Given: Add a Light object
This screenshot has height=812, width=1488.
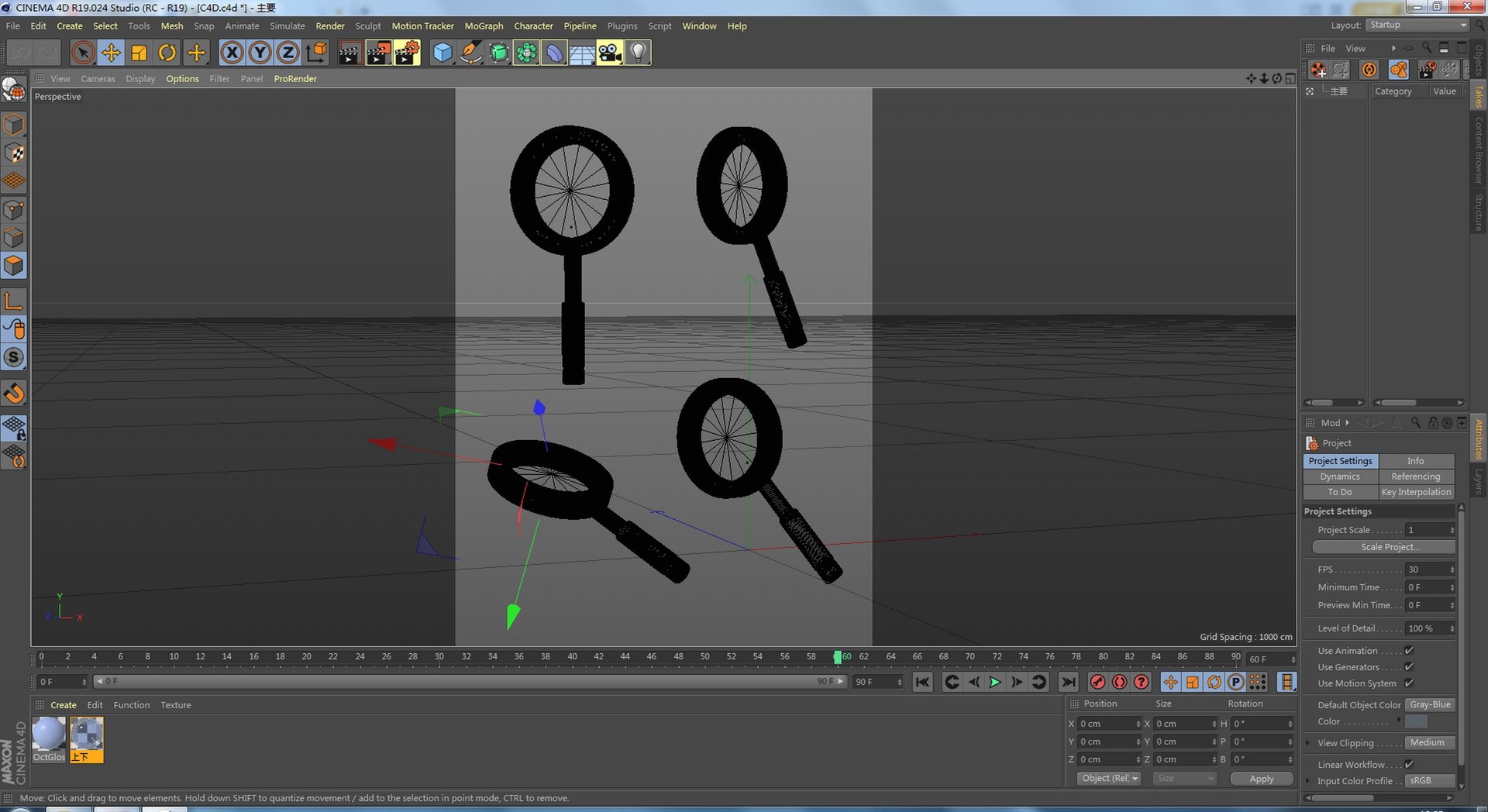Looking at the screenshot, I should 638,53.
